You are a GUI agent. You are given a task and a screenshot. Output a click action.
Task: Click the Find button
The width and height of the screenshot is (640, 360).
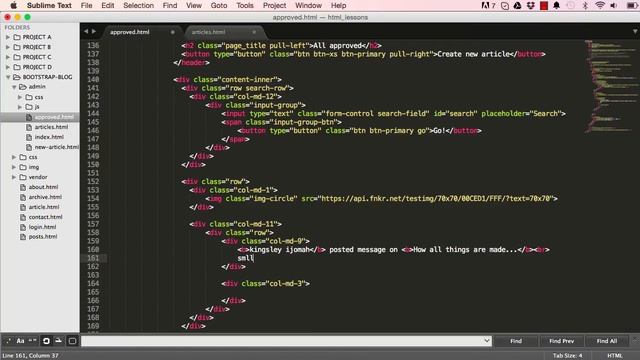tap(516, 341)
